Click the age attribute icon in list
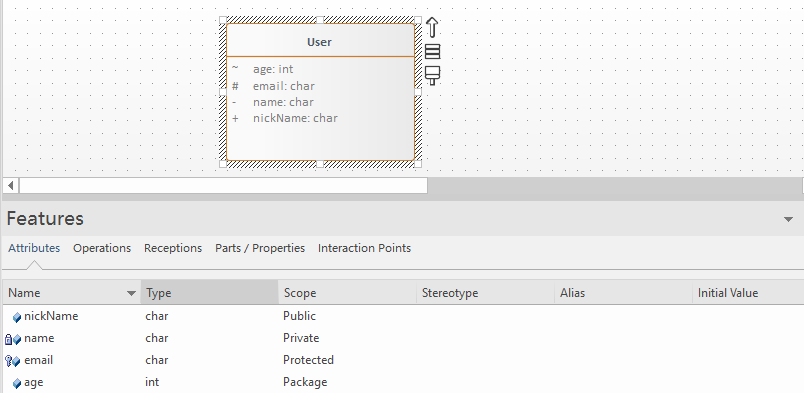Image resolution: width=804 pixels, height=393 pixels. 17,383
